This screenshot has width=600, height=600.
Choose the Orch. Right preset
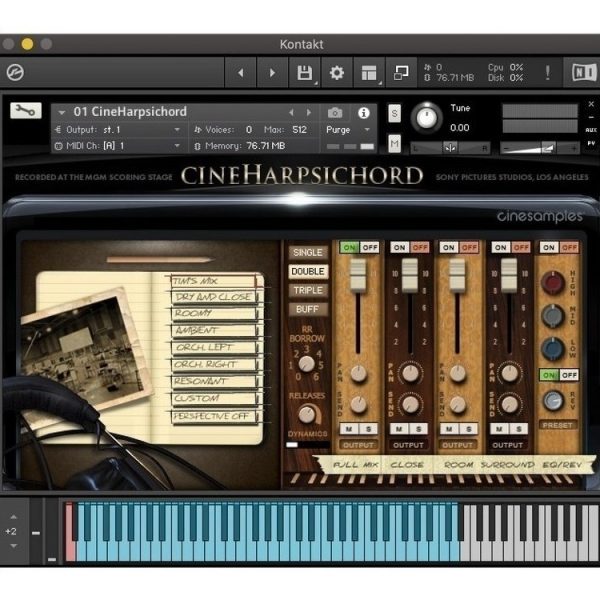215,364
